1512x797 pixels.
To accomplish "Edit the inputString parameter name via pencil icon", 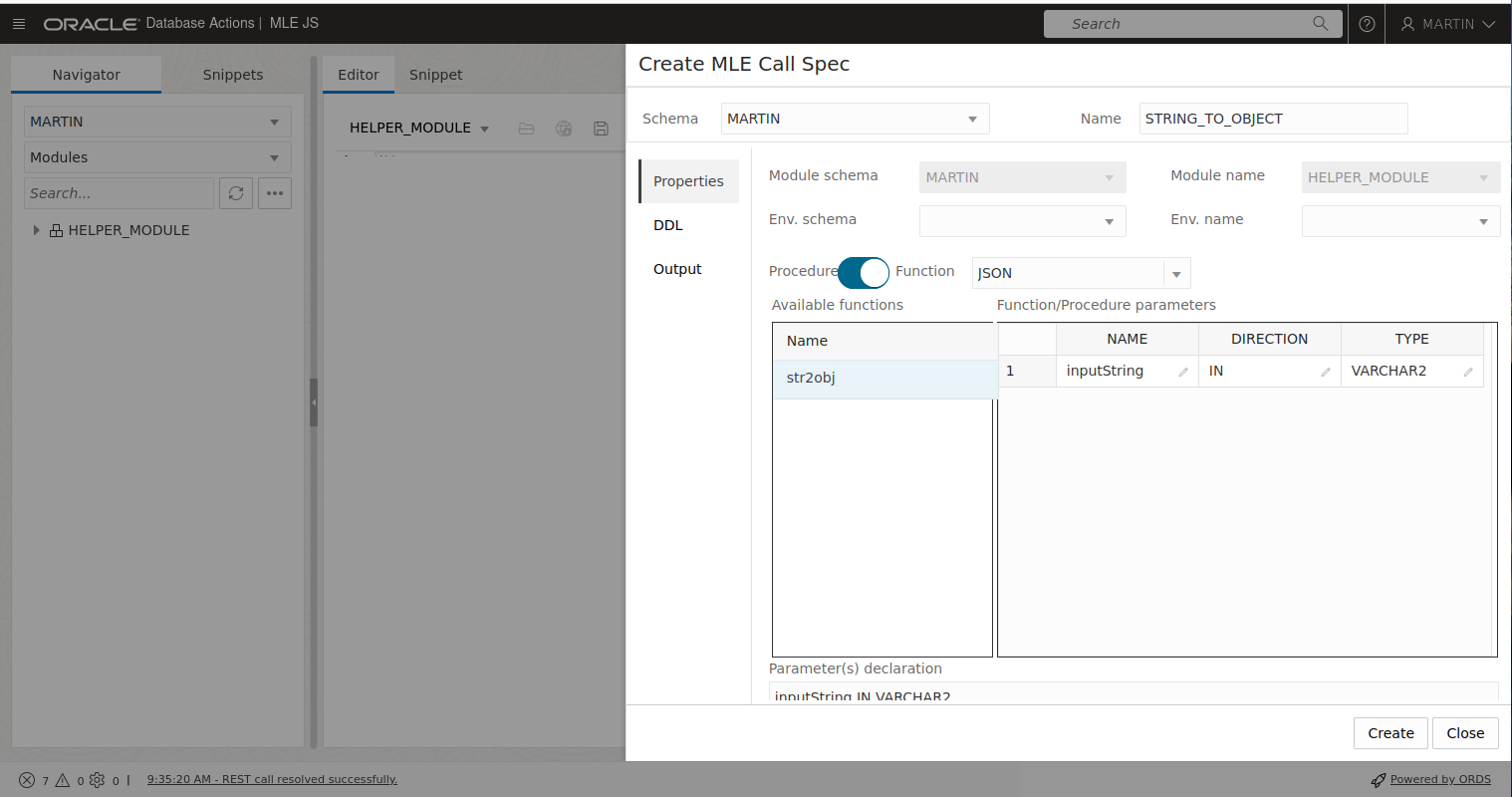I will [x=1182, y=371].
